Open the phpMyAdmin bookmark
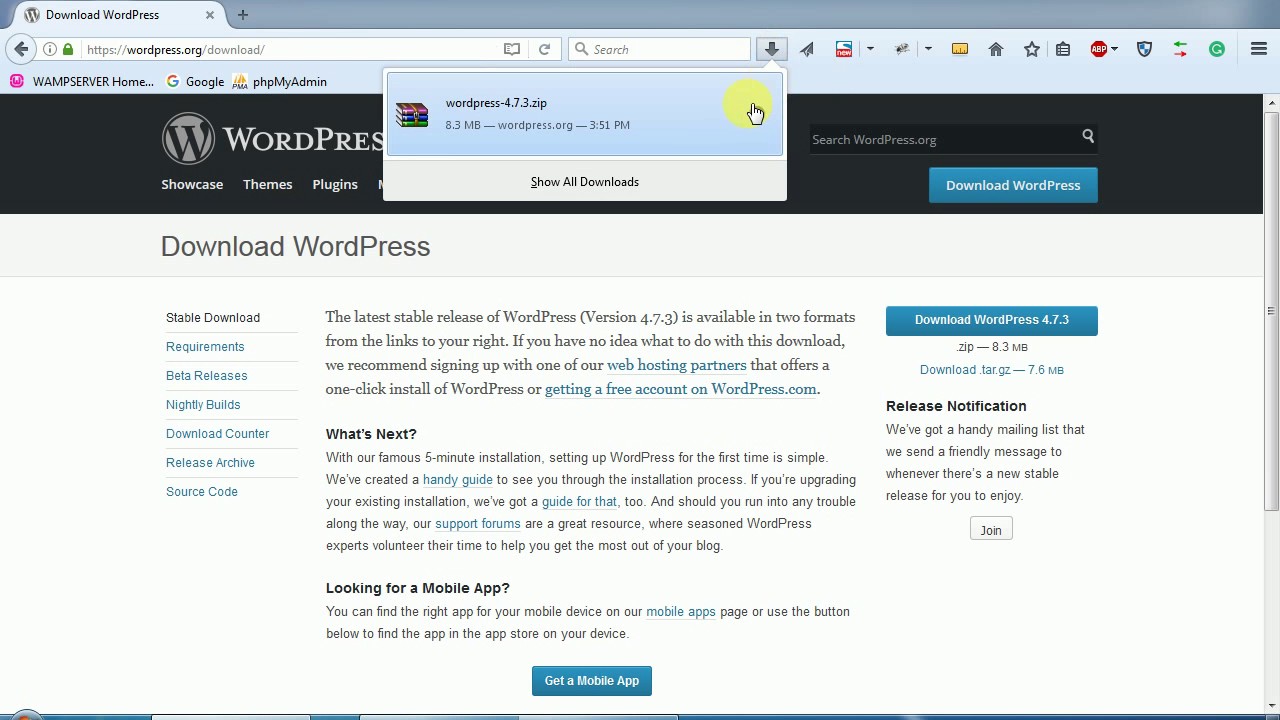 279,81
